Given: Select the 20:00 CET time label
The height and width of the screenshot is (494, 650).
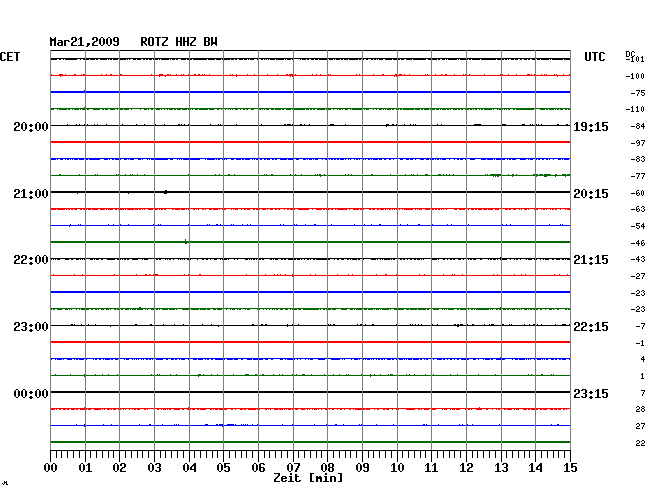Looking at the screenshot, I should (31, 126).
